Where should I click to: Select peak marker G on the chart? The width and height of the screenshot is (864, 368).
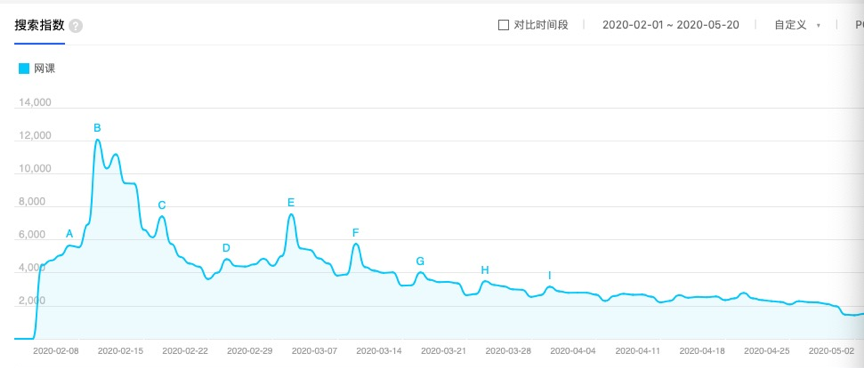click(420, 261)
